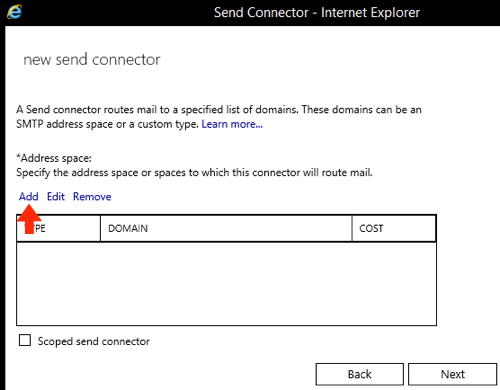
Task: Click the *Address space: label
Action: pos(54,158)
